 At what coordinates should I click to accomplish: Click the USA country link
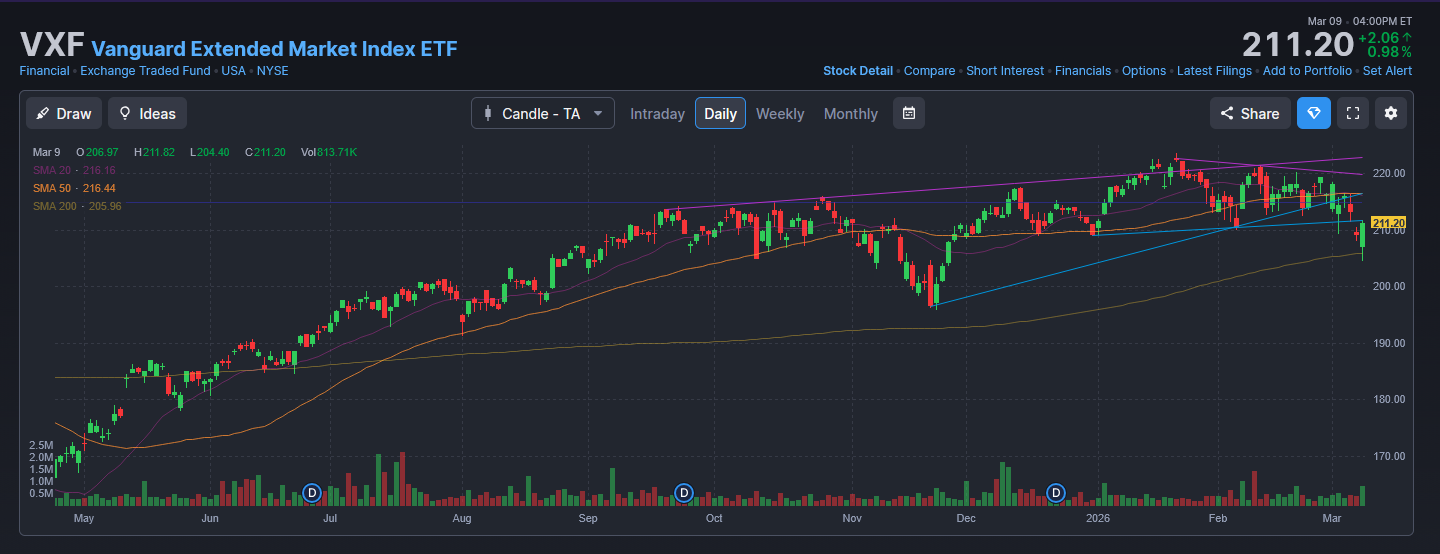(233, 71)
